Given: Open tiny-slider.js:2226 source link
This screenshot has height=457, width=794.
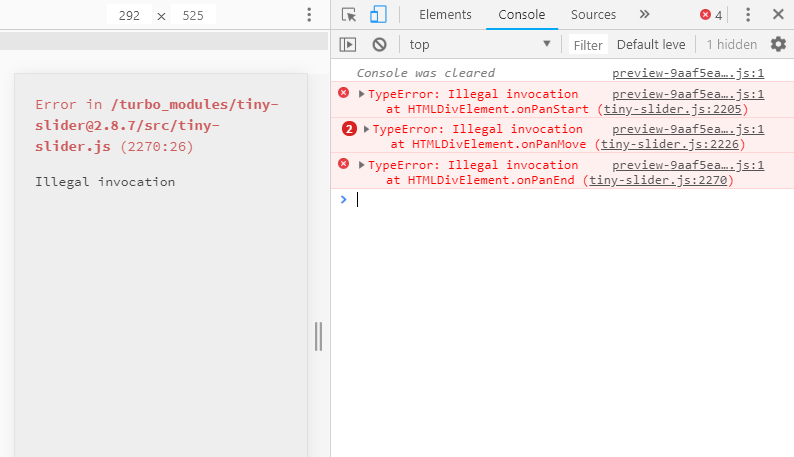Looking at the screenshot, I should tap(670, 144).
